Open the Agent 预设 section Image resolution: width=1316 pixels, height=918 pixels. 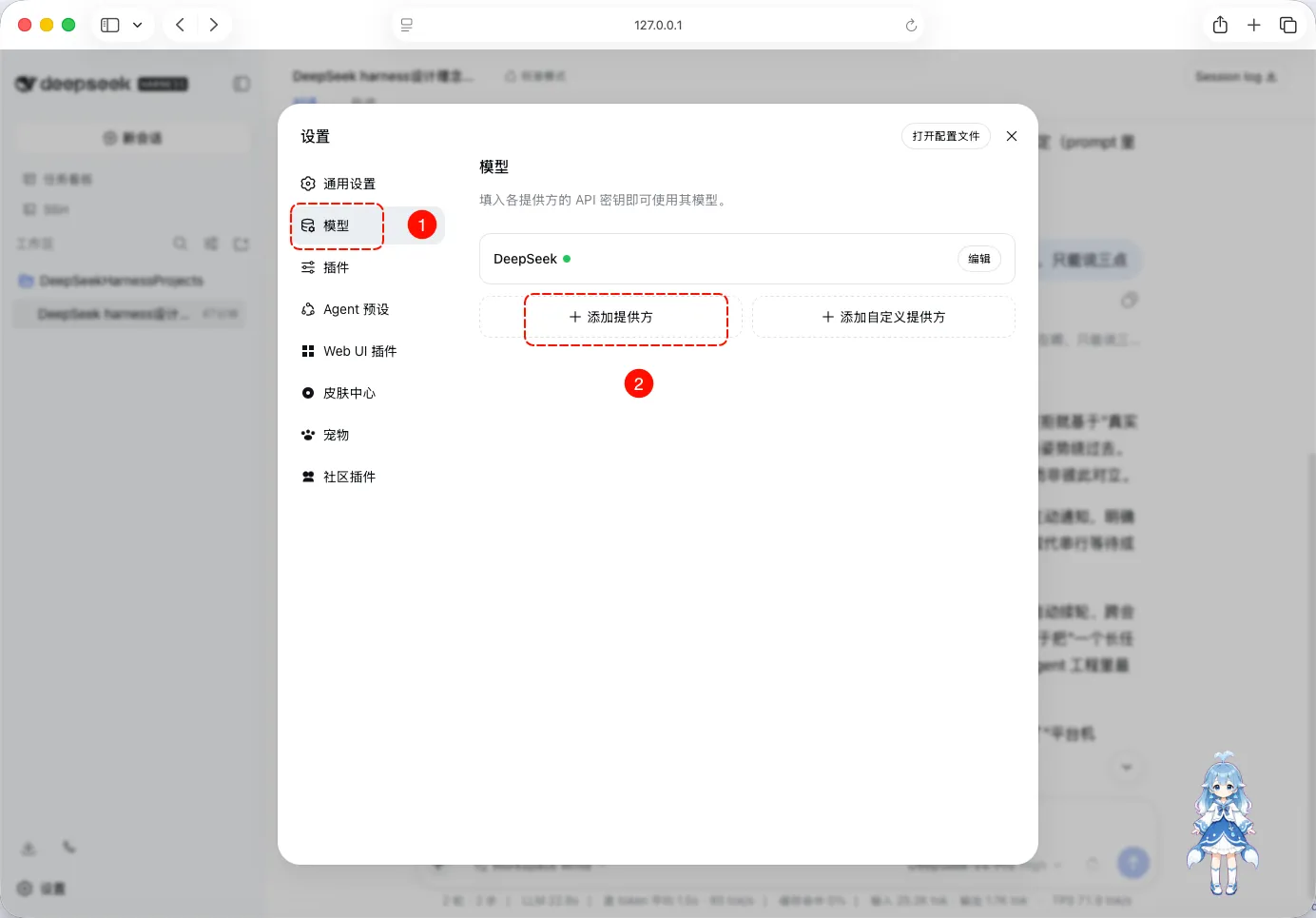(367, 309)
